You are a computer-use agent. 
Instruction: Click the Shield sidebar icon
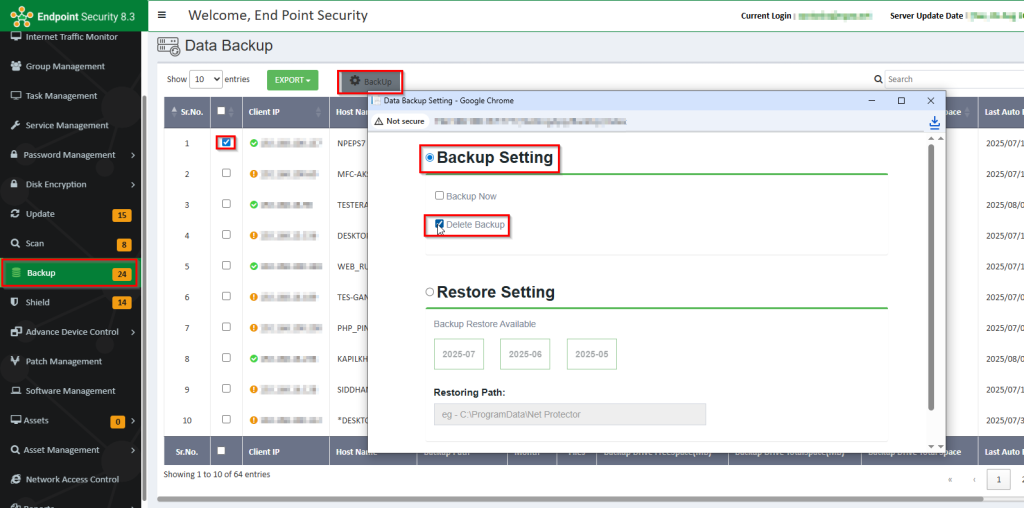tap(16, 302)
